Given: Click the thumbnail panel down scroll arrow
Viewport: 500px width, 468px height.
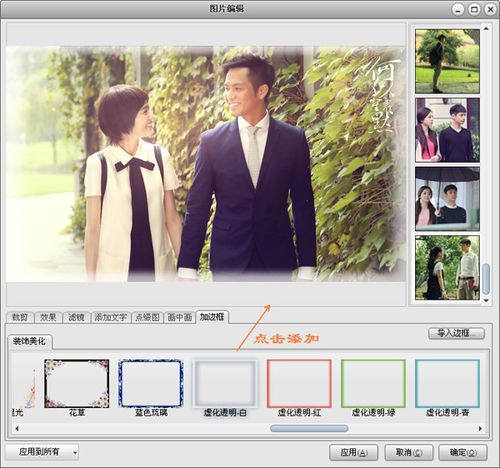Looking at the screenshot, I should pos(486,301).
